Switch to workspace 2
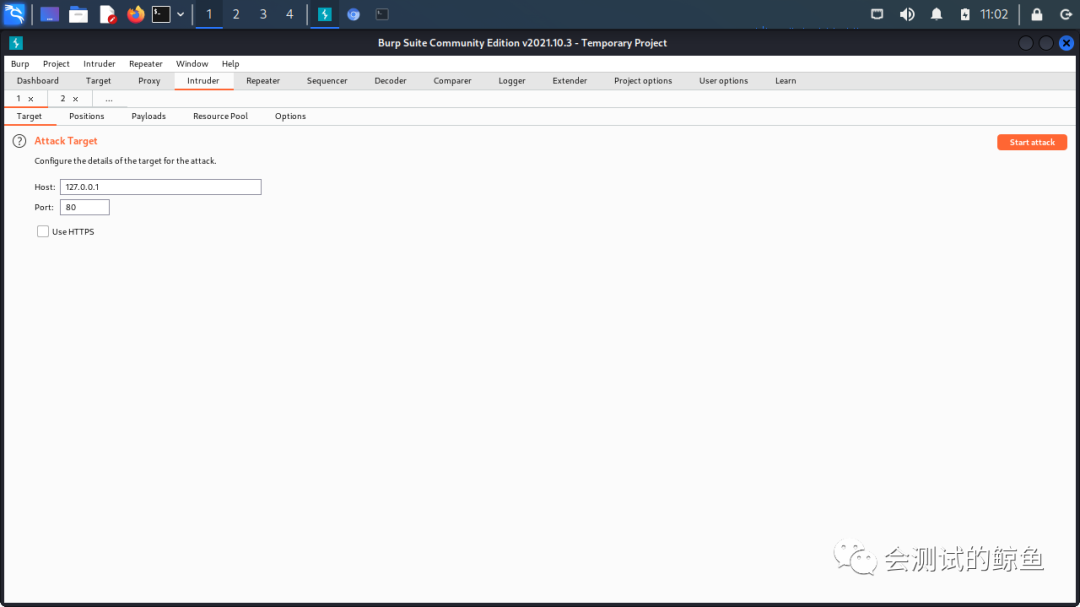The width and height of the screenshot is (1080, 607). (x=236, y=14)
